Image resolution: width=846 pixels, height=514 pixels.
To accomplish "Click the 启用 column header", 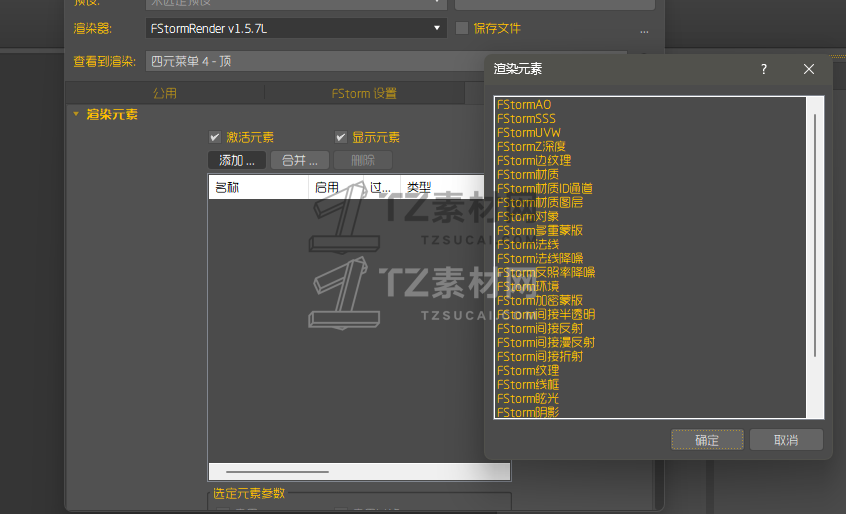I will click(336, 187).
